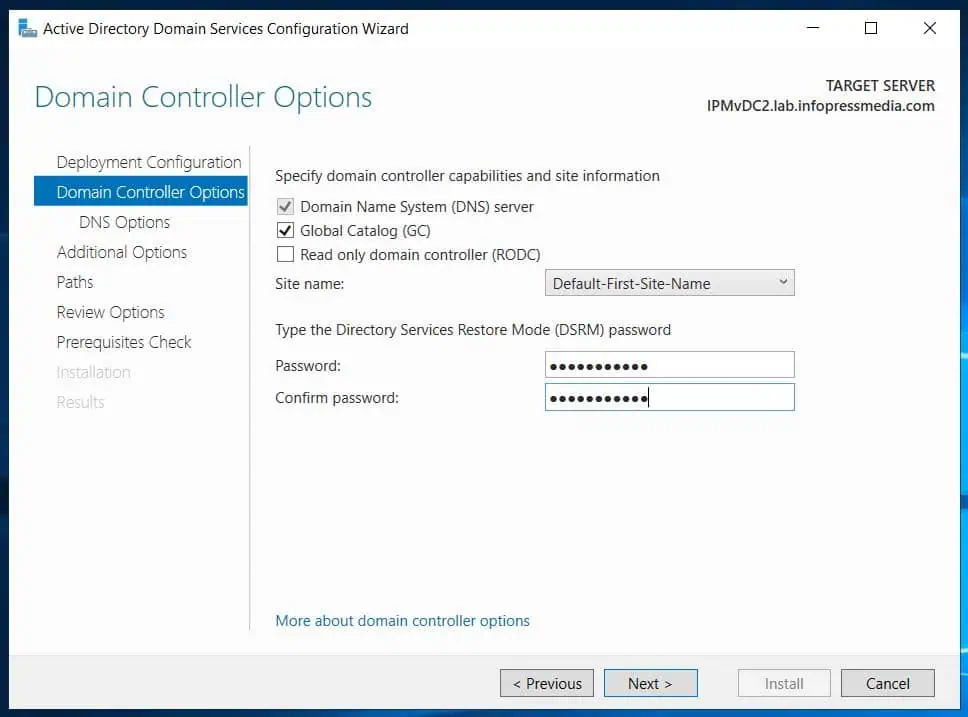Close the wizard window
Viewport: 968px width, 717px height.
[x=929, y=28]
